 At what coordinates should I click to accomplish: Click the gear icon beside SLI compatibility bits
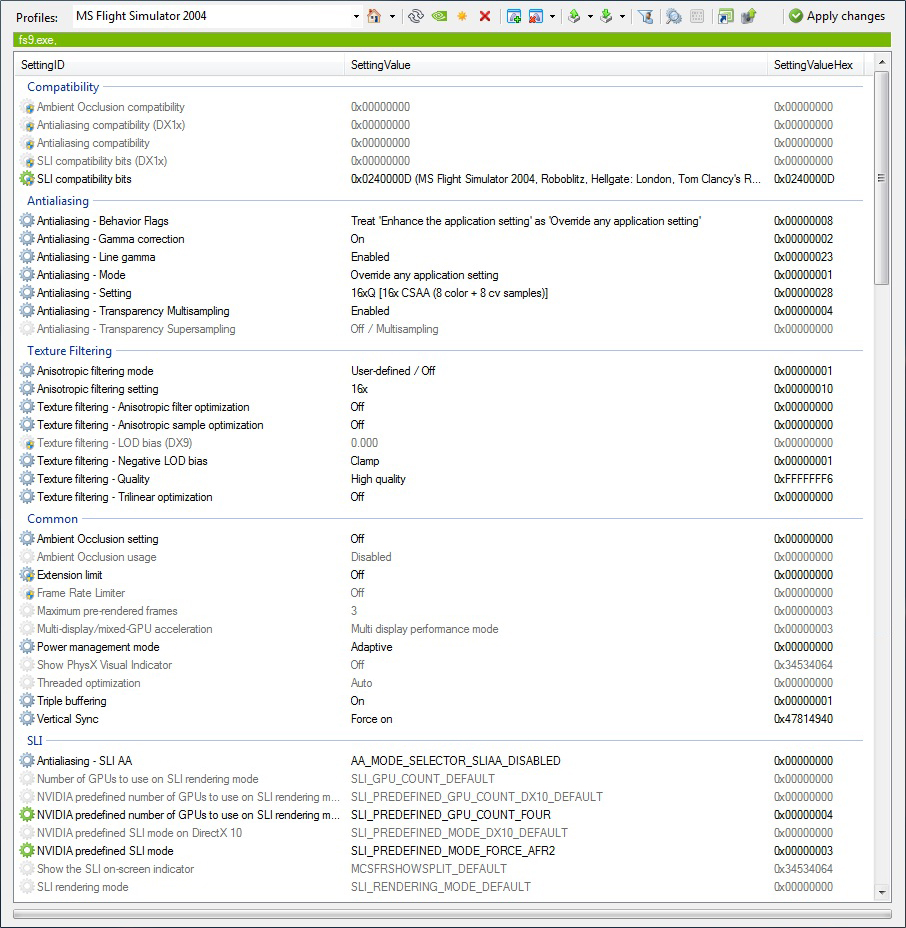[27, 179]
